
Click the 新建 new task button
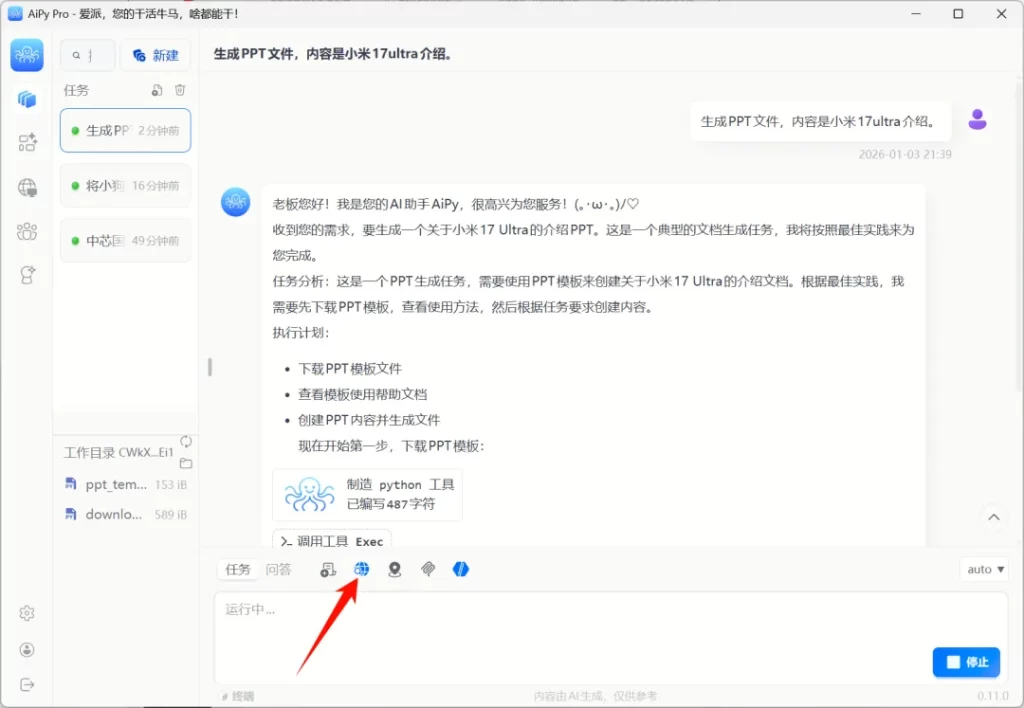click(155, 55)
